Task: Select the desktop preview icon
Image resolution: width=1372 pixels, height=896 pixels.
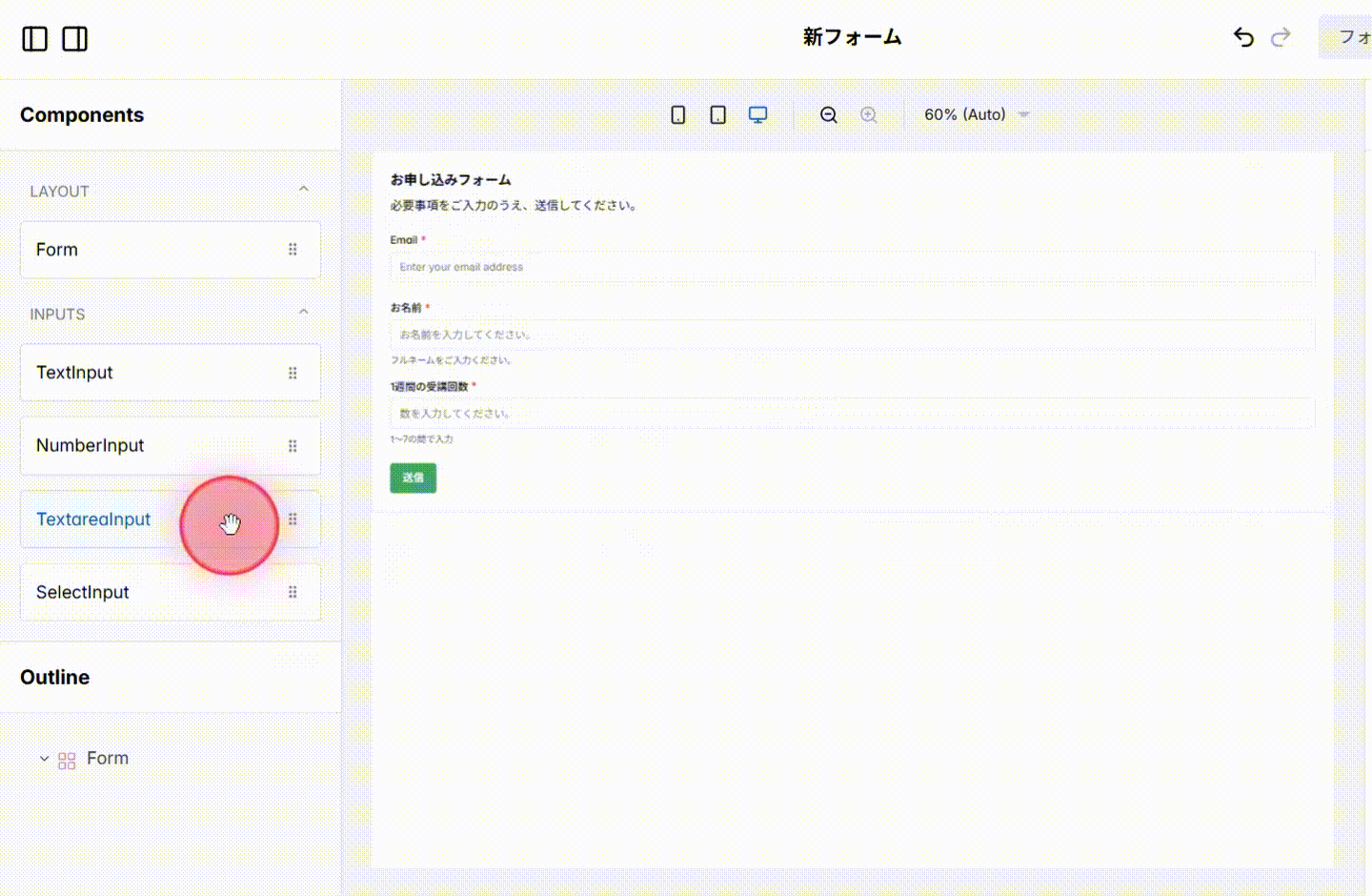Action: pyautogui.click(x=757, y=113)
